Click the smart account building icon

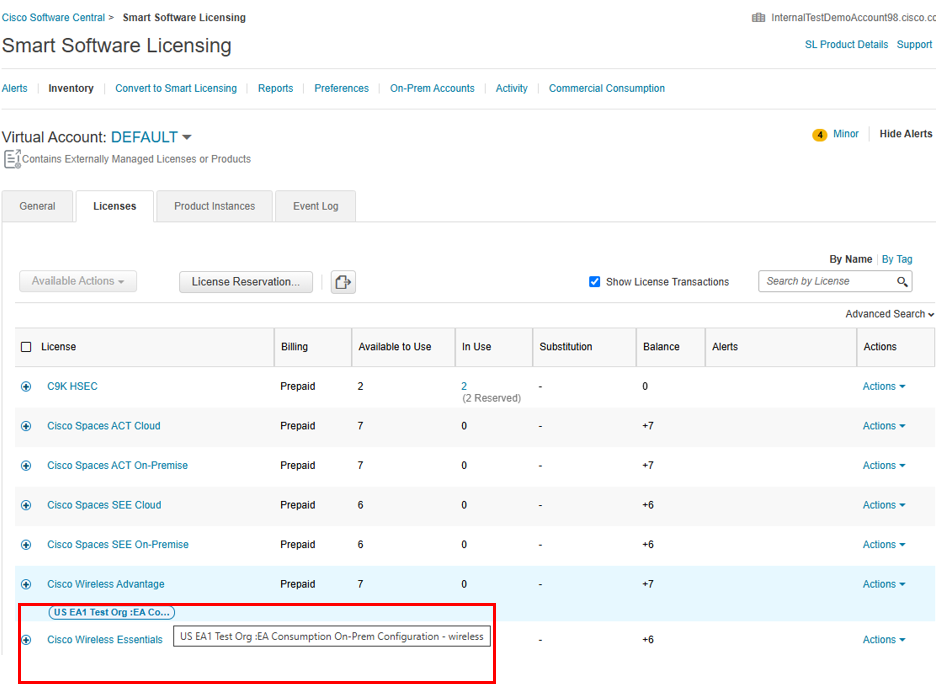tap(758, 17)
